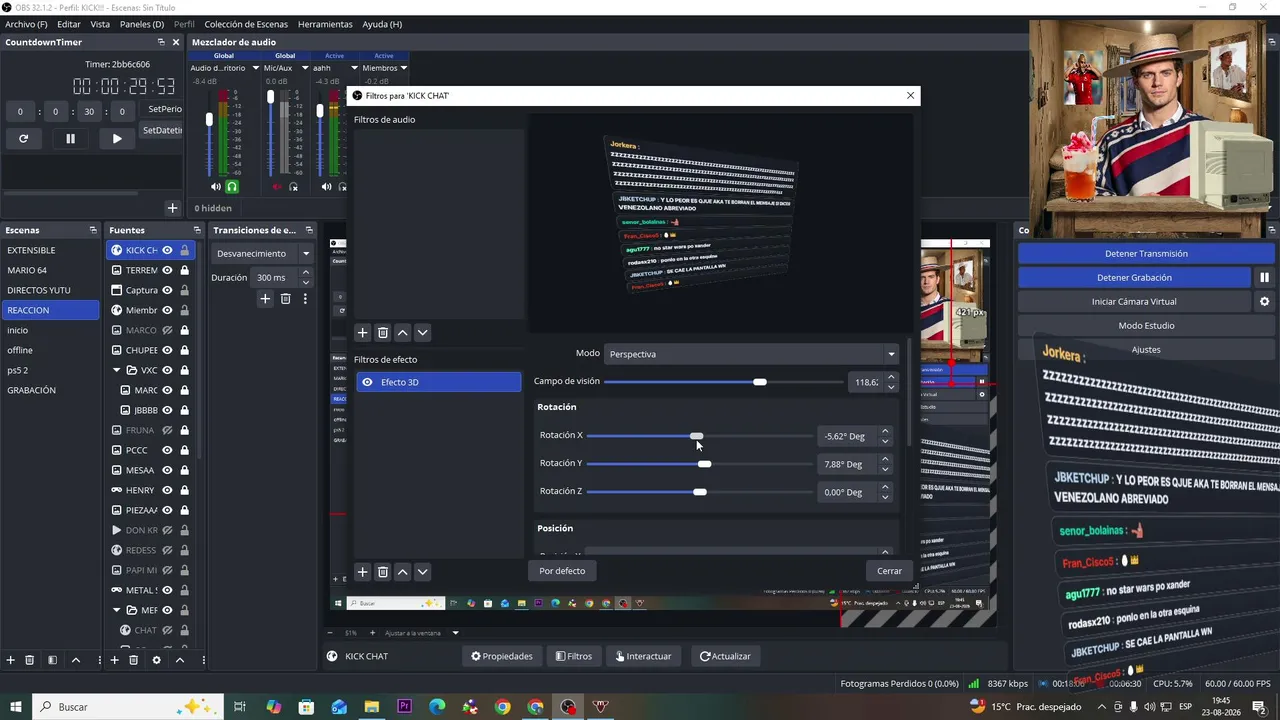The width and height of the screenshot is (1280, 720).
Task: Move effect filter up in list
Action: [402, 572]
